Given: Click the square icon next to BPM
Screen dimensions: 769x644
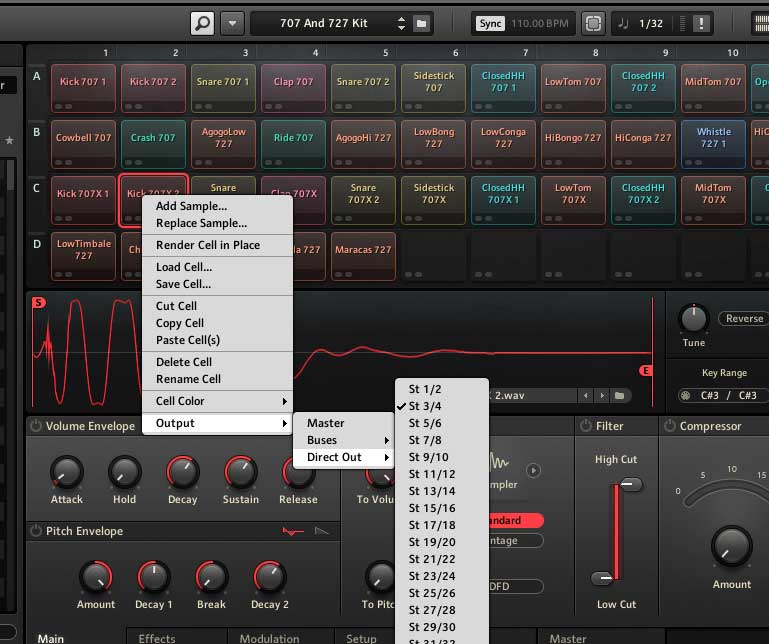Looking at the screenshot, I should pos(593,23).
